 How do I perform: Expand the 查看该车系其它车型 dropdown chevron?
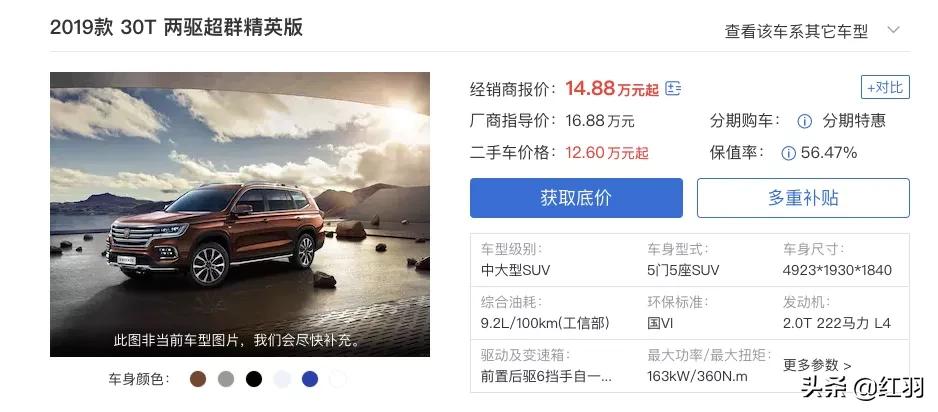pos(893,30)
